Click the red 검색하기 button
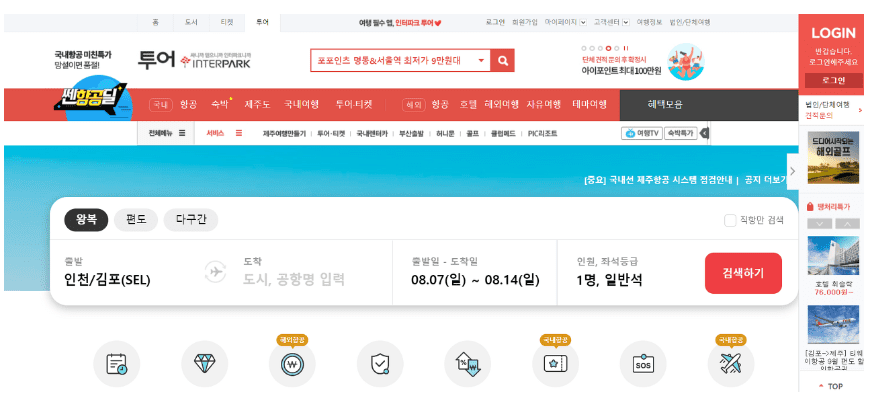The width and height of the screenshot is (871, 405). (x=743, y=273)
